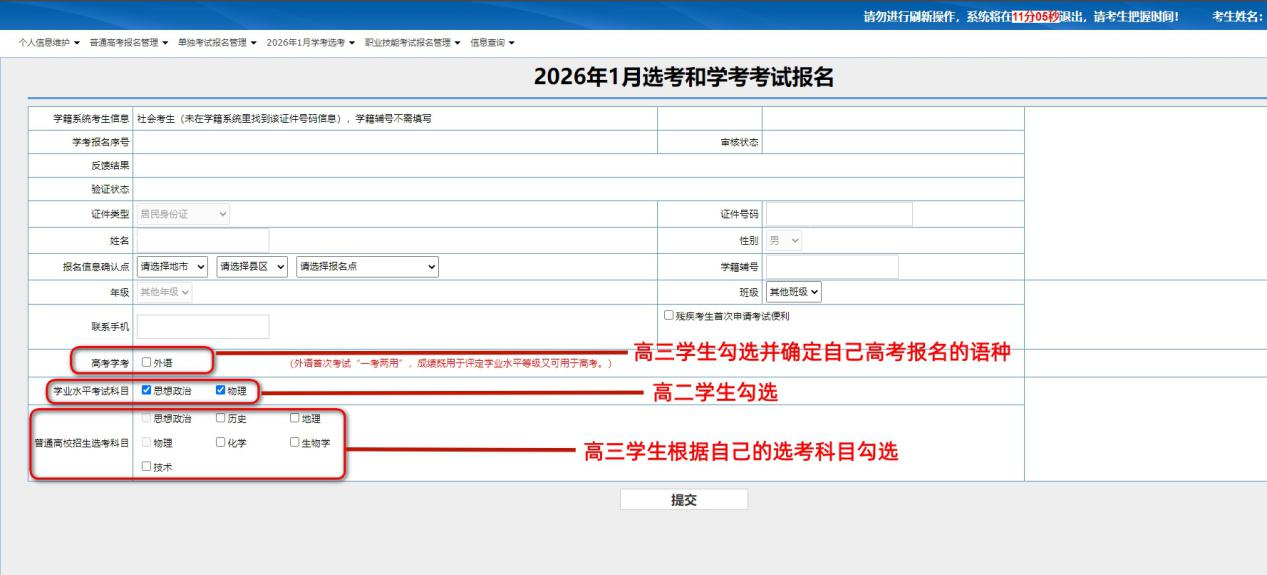The image size is (1267, 575).
Task: Expand the 单独考试报名管理 menu
Action: click(x=217, y=41)
